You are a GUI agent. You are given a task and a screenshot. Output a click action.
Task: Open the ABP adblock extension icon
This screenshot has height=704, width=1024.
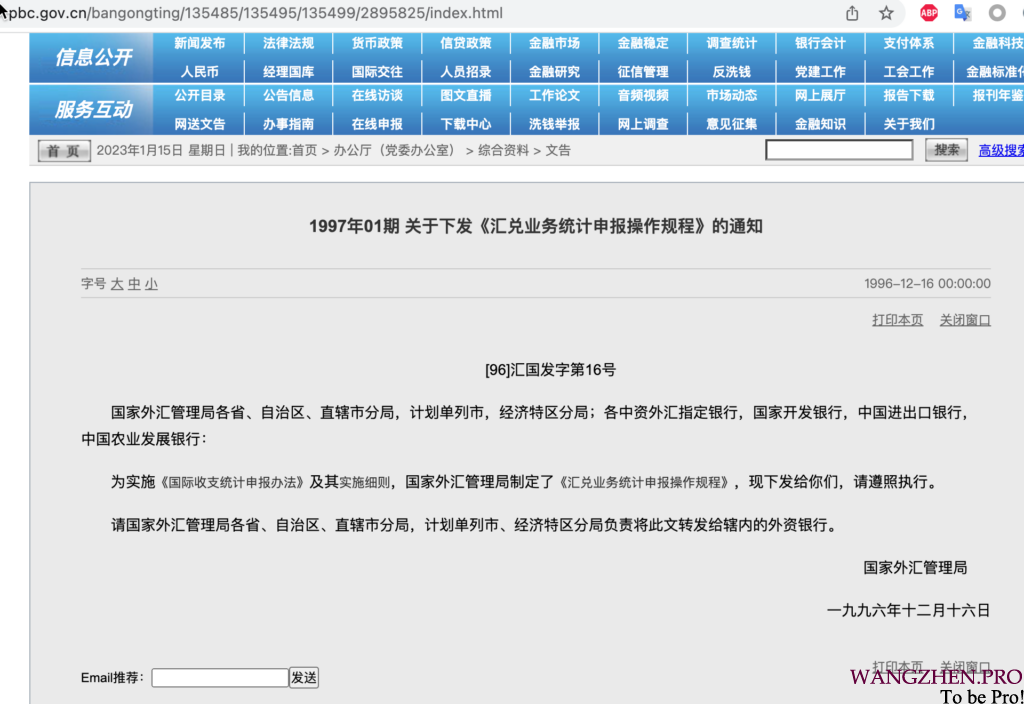(929, 13)
